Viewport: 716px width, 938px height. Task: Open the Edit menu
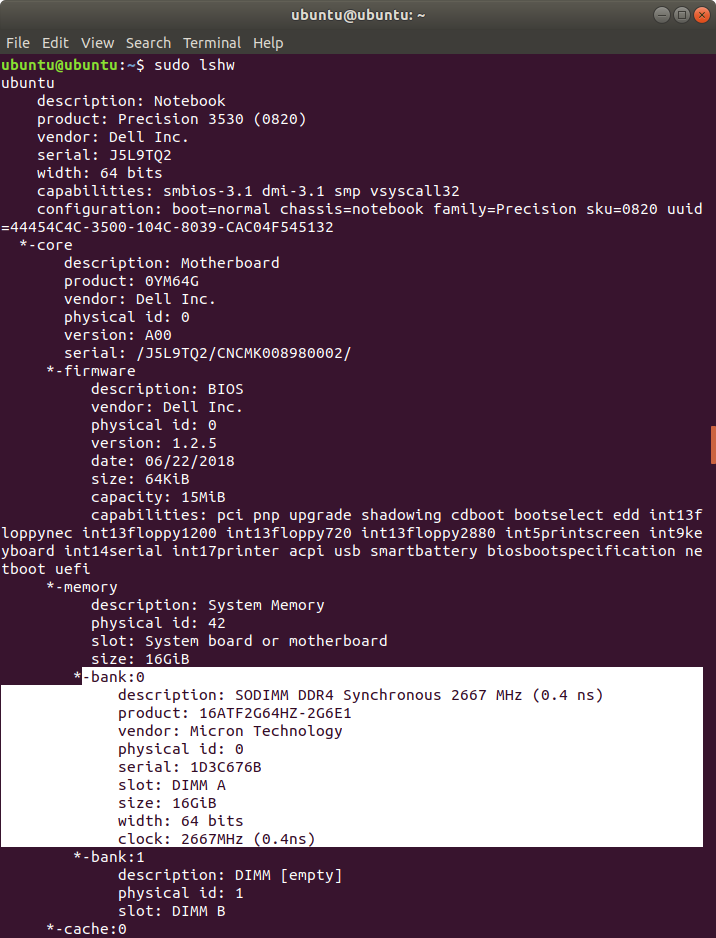55,43
